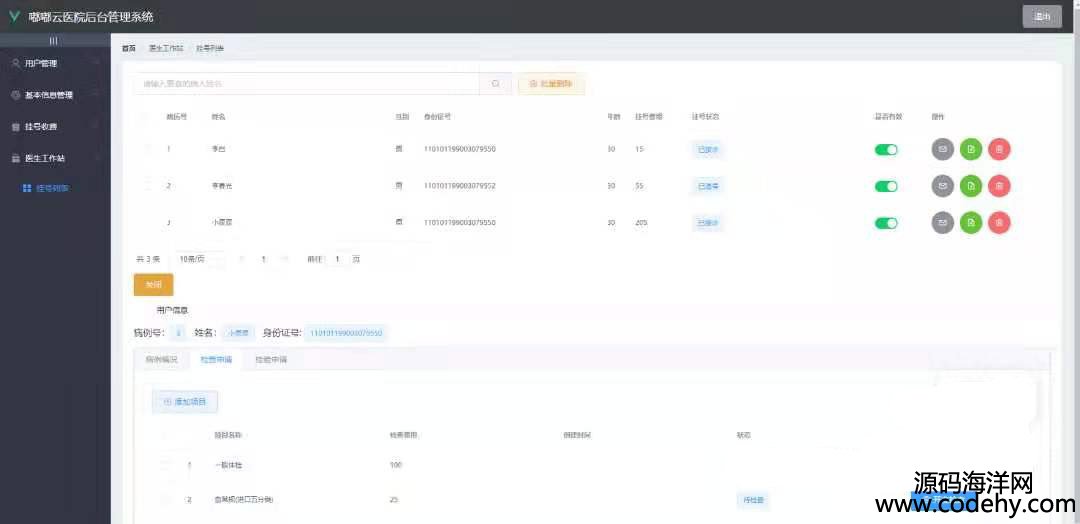Toggle the valid switch for the second row
This screenshot has width=1080, height=524.
tap(886, 186)
